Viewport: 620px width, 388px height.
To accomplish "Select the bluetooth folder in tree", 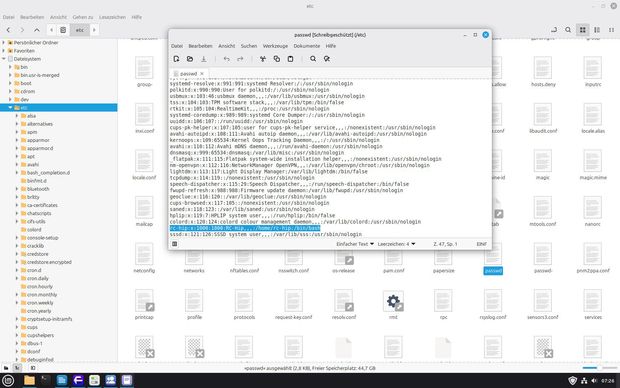I will [38, 189].
